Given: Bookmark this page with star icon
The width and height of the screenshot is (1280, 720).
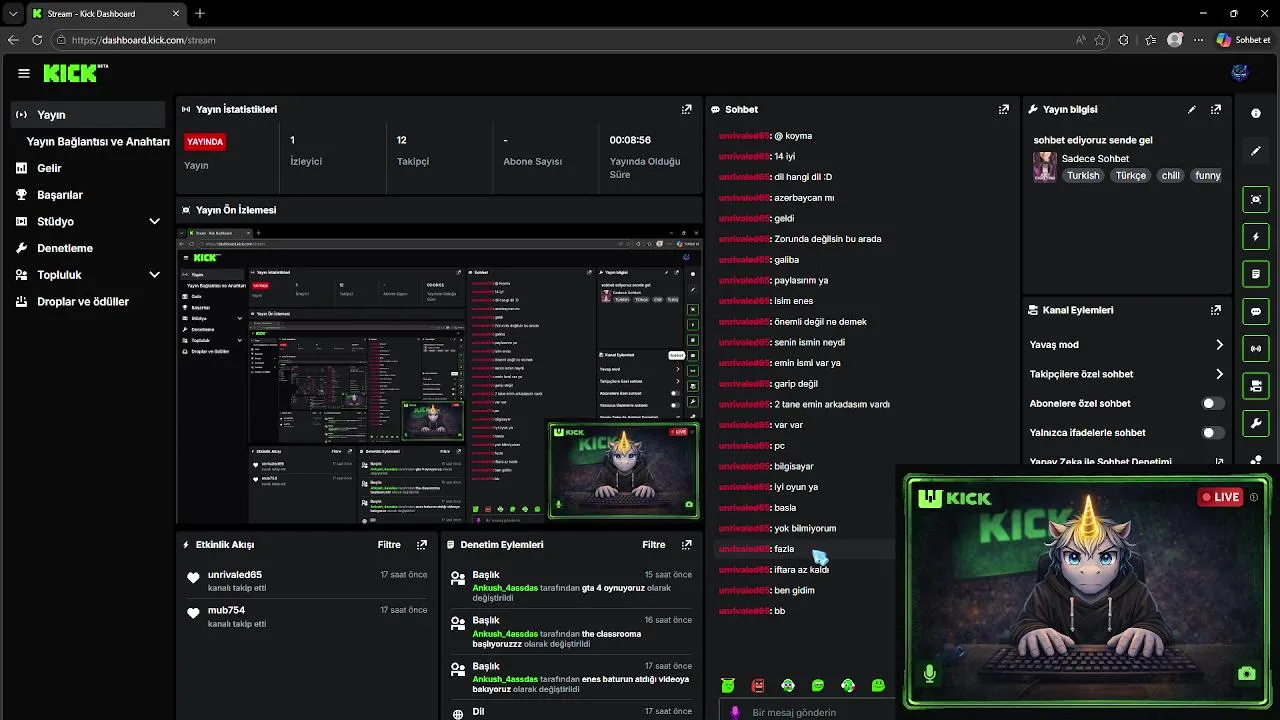Looking at the screenshot, I should (x=1100, y=40).
